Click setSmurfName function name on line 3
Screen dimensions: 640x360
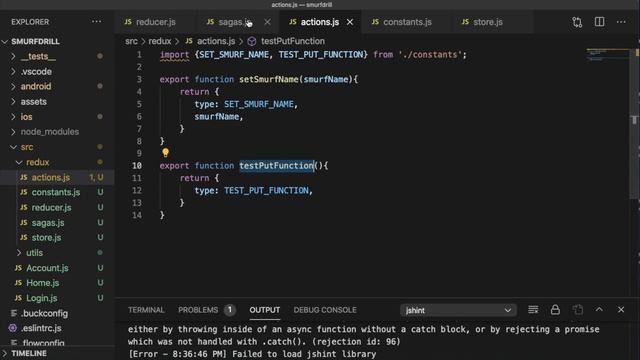click(x=269, y=79)
